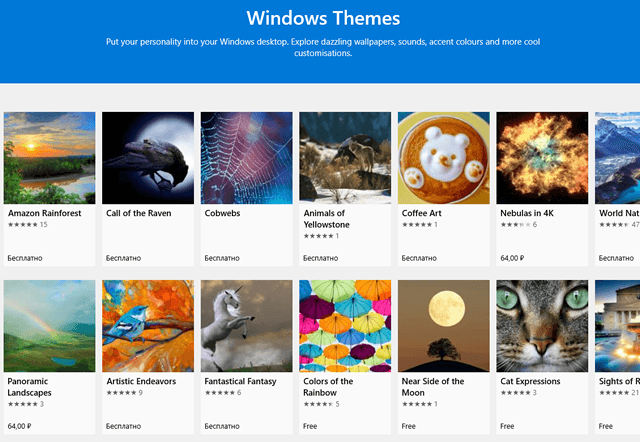Viewport: 640px width, 442px height.
Task: Click Cat Expressions star rating
Action: 516,393
